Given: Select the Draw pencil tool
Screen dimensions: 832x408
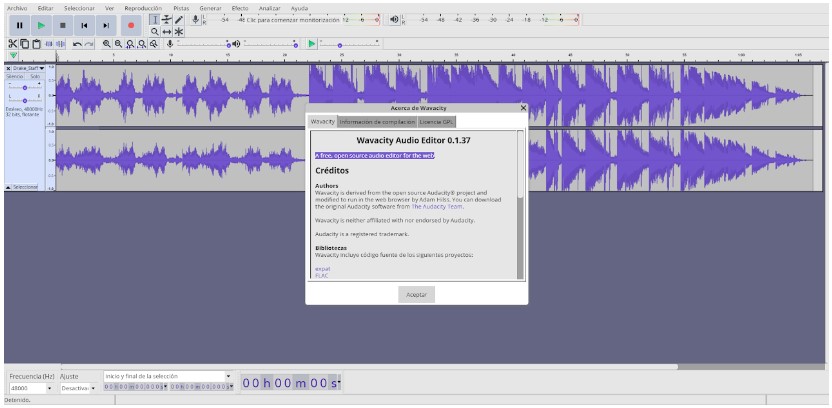Looking at the screenshot, I should (x=179, y=19).
